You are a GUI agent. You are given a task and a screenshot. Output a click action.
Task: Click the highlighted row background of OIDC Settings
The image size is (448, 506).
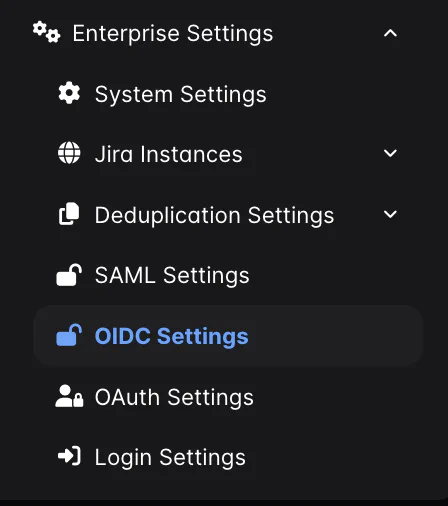tap(228, 336)
